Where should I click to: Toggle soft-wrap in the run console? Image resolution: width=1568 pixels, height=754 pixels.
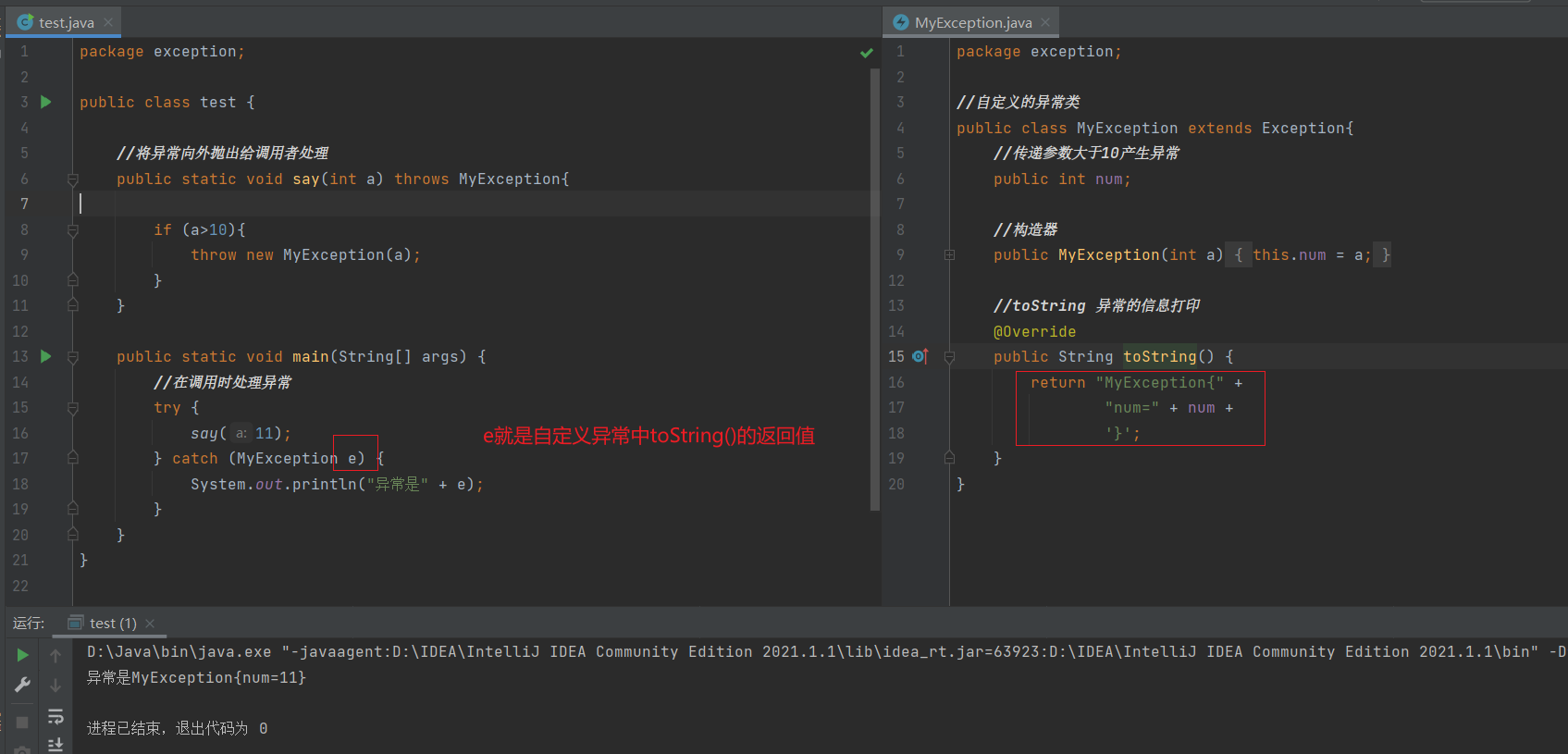[56, 716]
